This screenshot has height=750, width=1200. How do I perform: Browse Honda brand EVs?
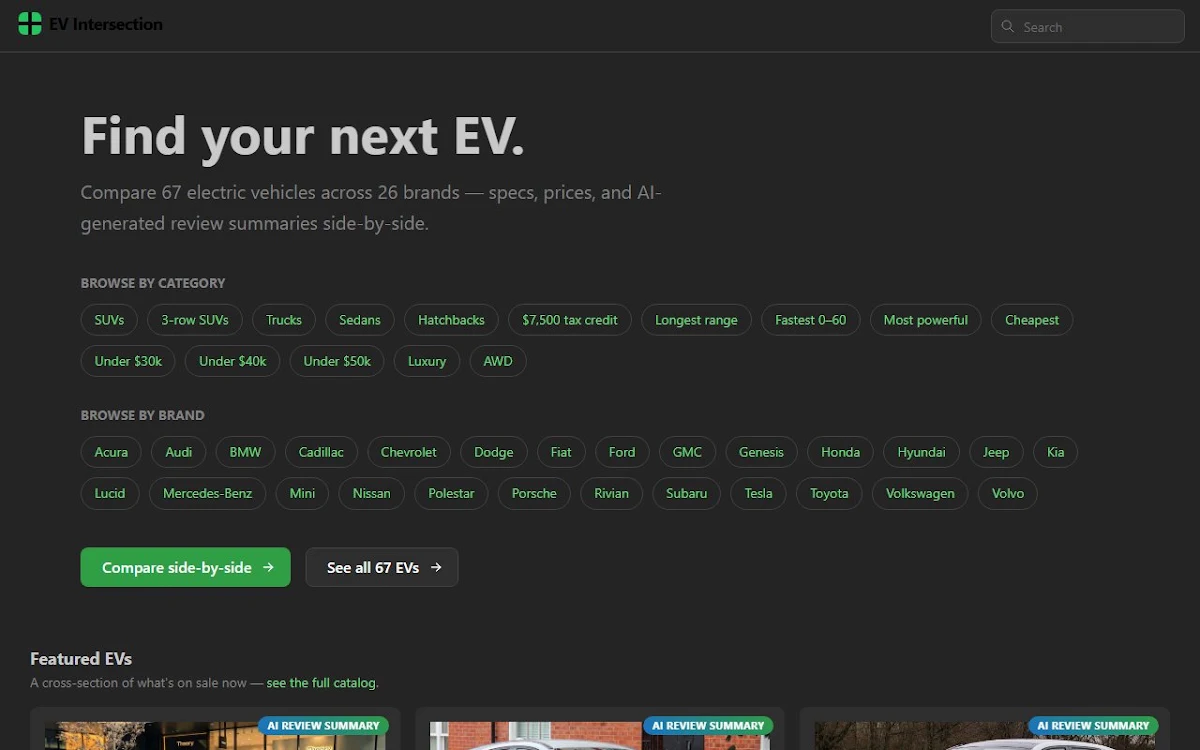pyautogui.click(x=840, y=452)
